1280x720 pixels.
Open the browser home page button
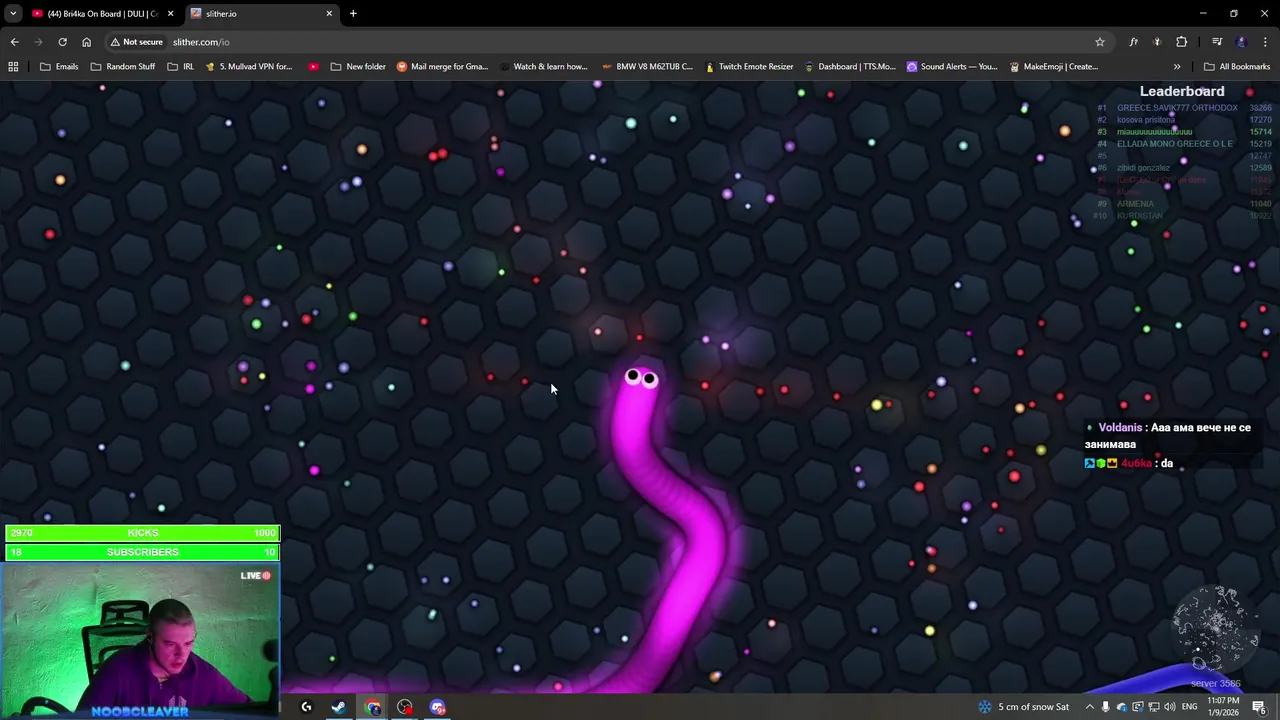[86, 42]
